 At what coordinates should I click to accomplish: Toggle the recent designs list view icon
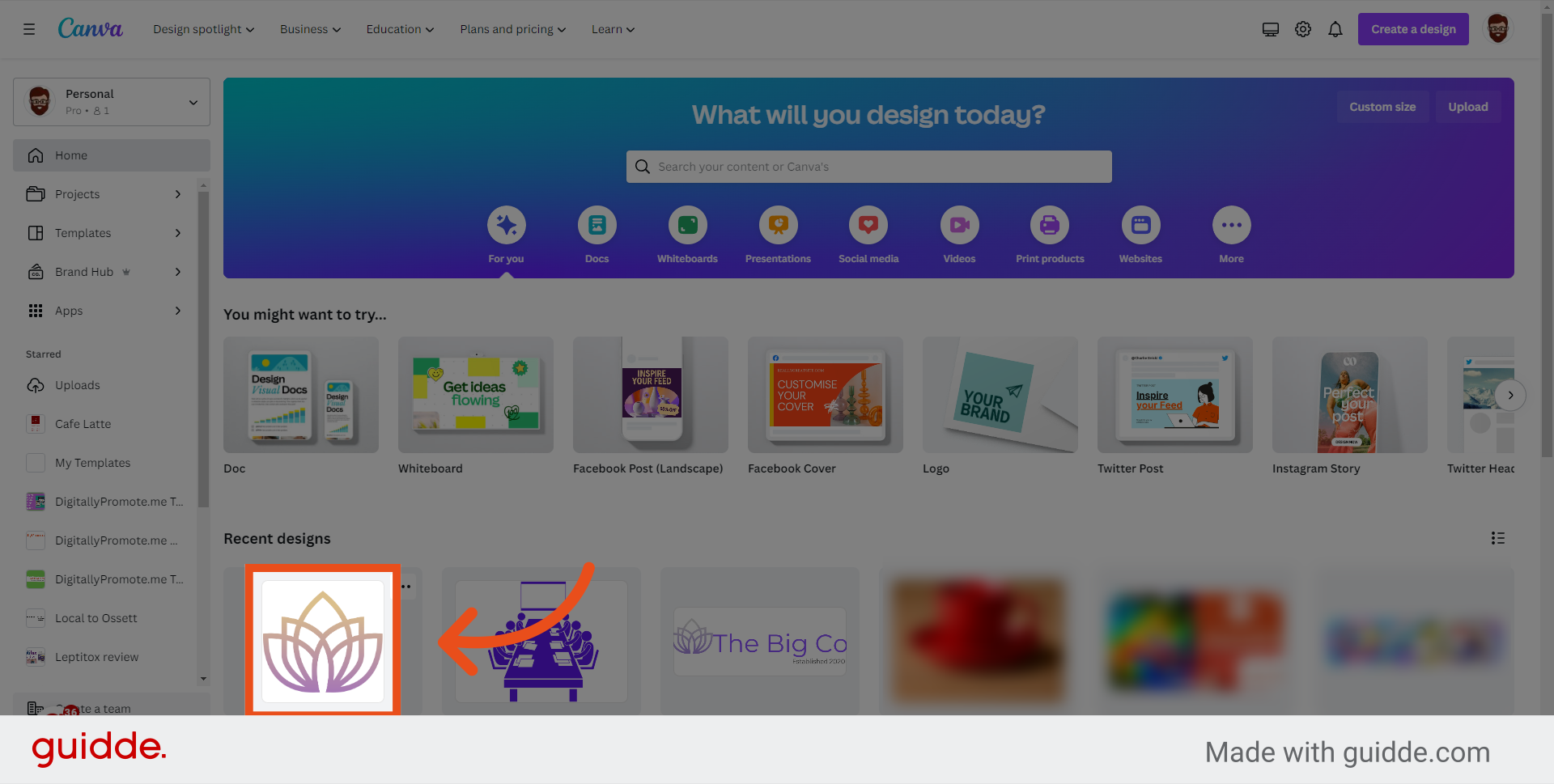(x=1498, y=538)
